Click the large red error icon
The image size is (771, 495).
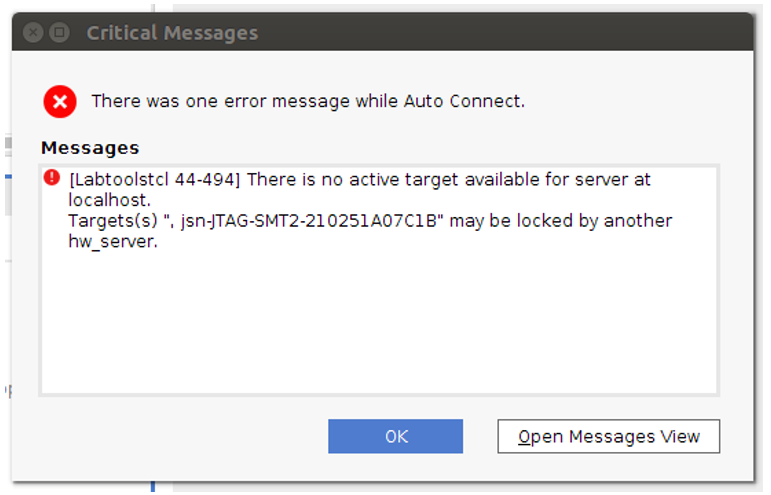(x=60, y=102)
